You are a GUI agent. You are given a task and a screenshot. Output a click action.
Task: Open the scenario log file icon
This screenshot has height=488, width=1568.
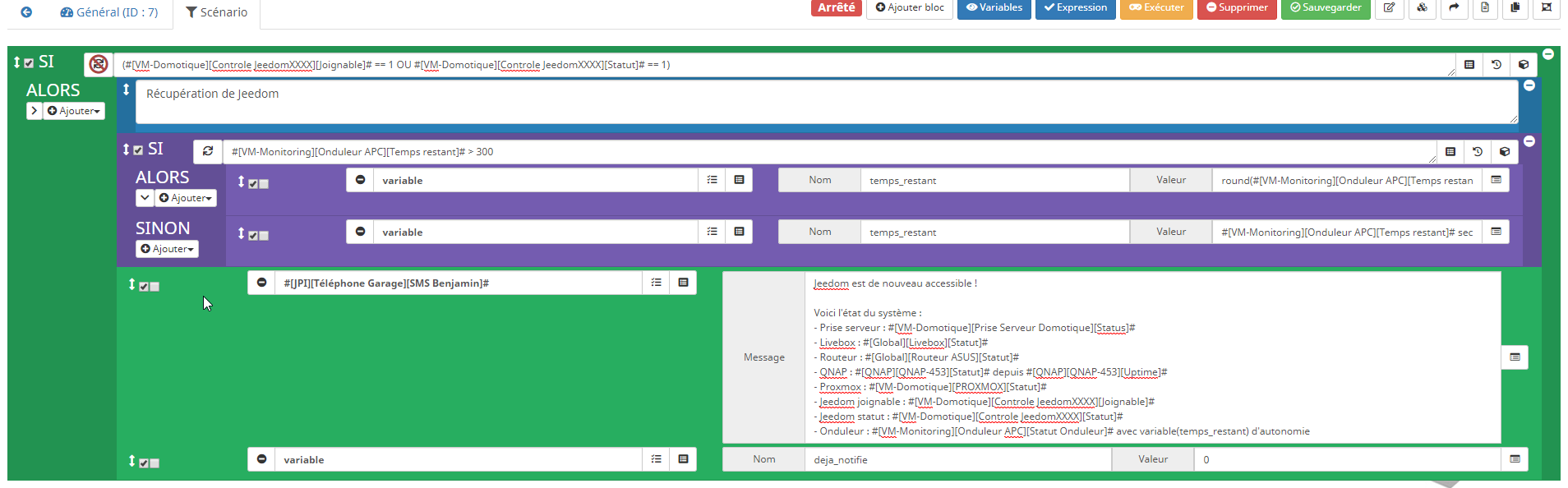click(1484, 7)
